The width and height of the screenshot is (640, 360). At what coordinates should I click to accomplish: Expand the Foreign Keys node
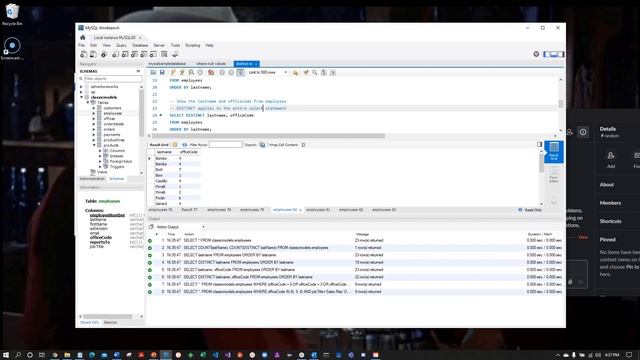tap(100, 161)
